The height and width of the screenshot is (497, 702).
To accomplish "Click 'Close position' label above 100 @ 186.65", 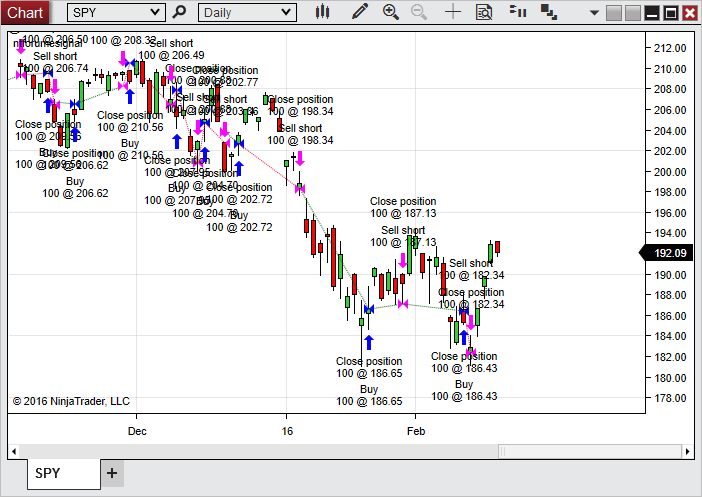I will pyautogui.click(x=369, y=361).
